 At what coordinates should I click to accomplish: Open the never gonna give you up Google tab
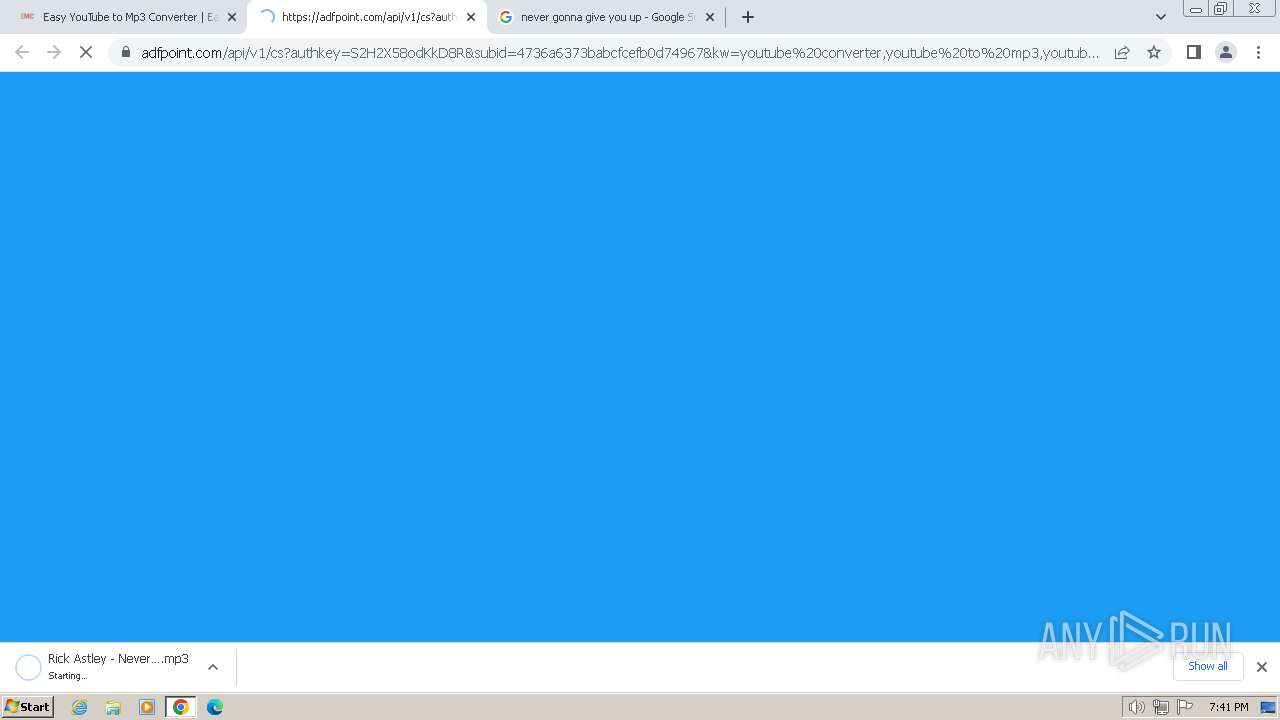pos(607,17)
